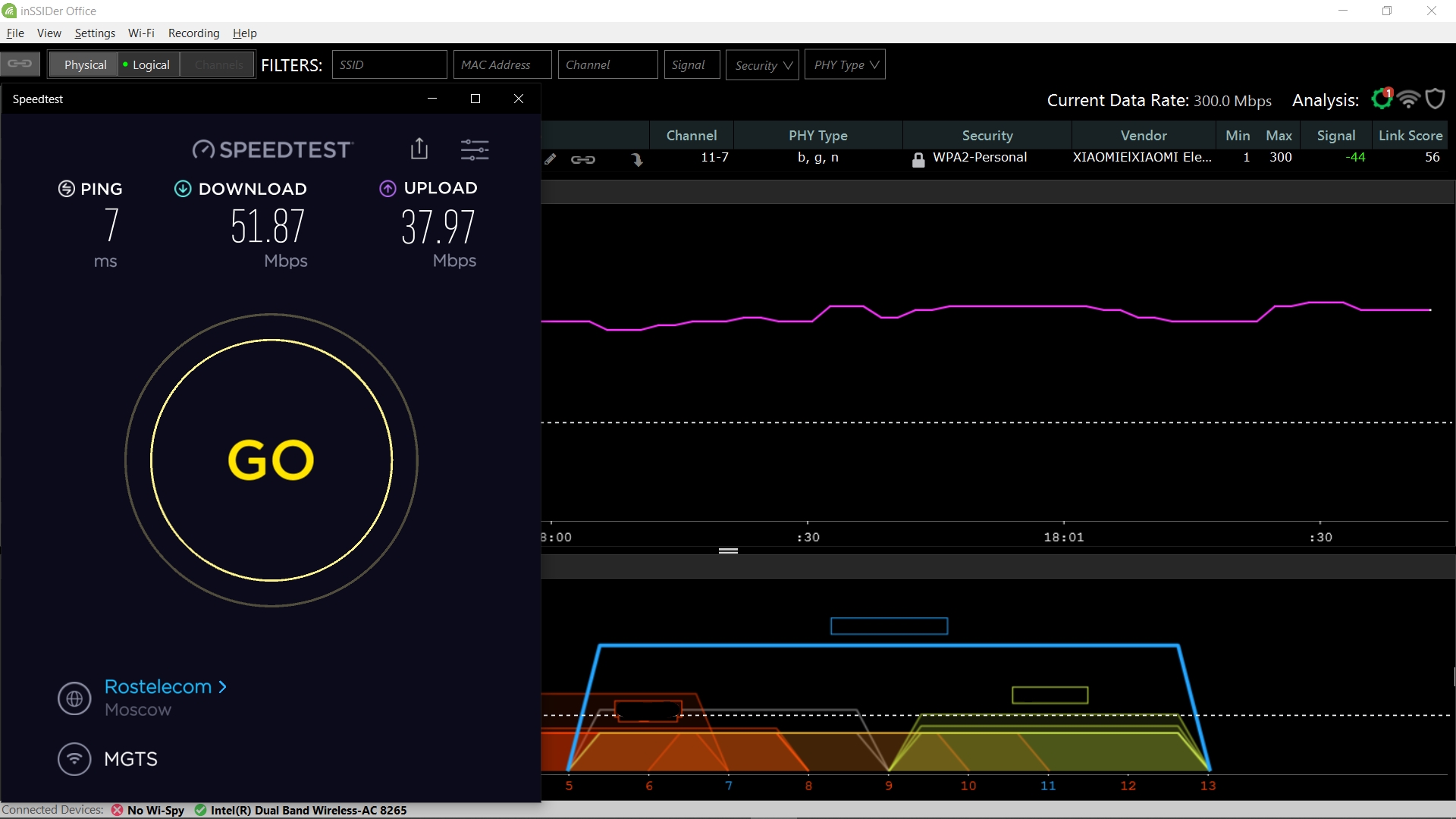Sort by Security column header
The width and height of the screenshot is (1456, 819).
987,135
